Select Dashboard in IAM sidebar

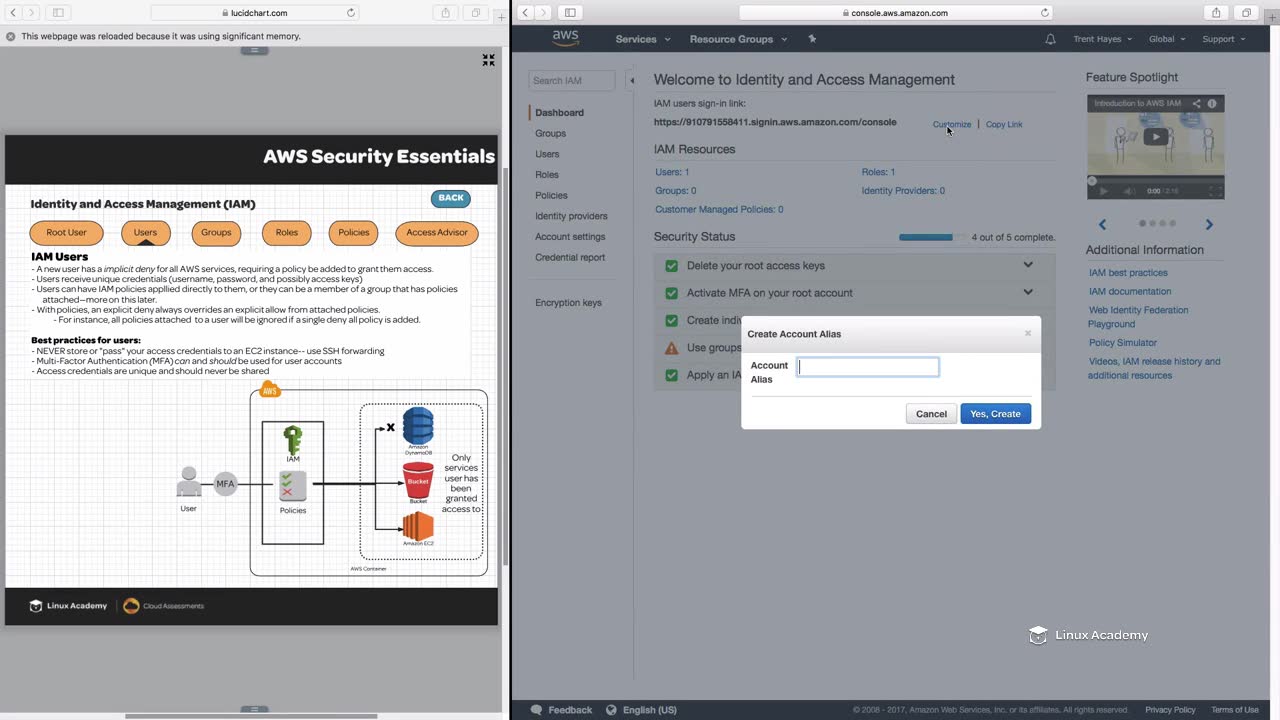tap(559, 112)
